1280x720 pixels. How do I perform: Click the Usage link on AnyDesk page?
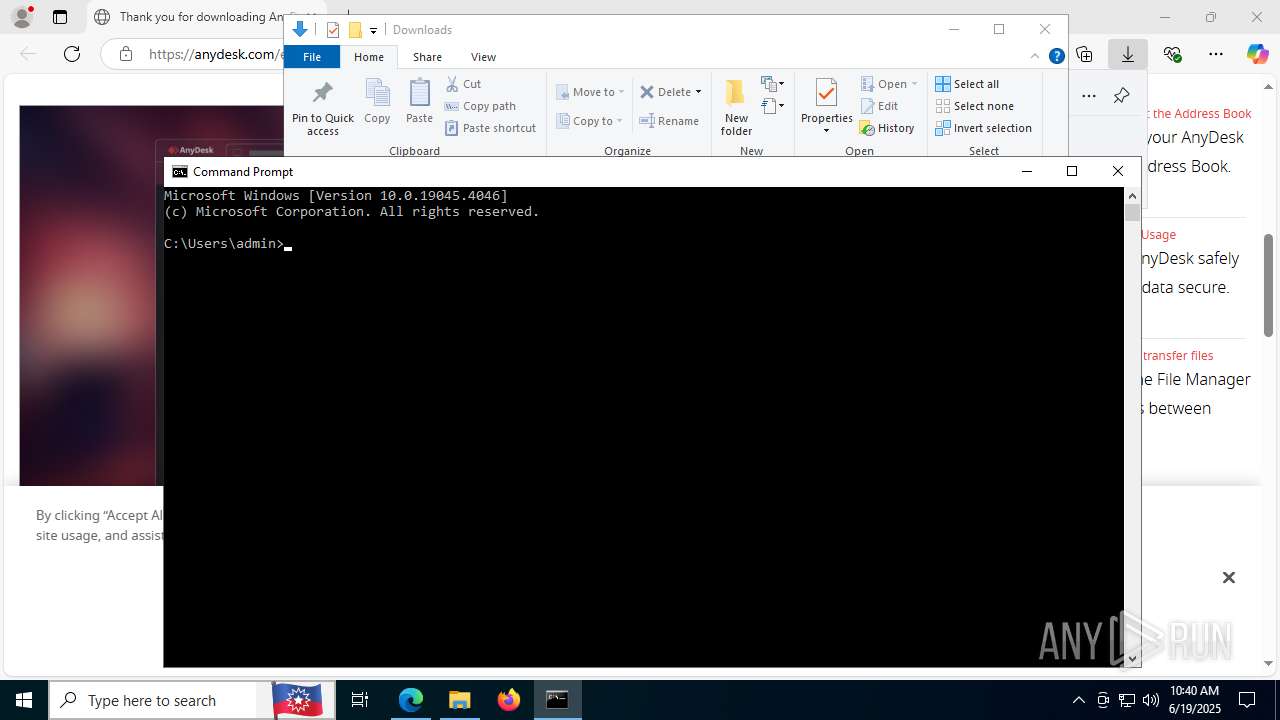[x=1158, y=234]
